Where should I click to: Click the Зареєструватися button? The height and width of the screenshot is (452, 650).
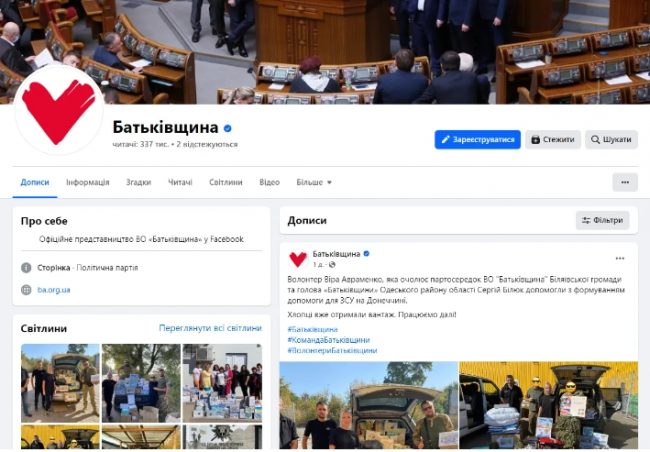(x=478, y=139)
